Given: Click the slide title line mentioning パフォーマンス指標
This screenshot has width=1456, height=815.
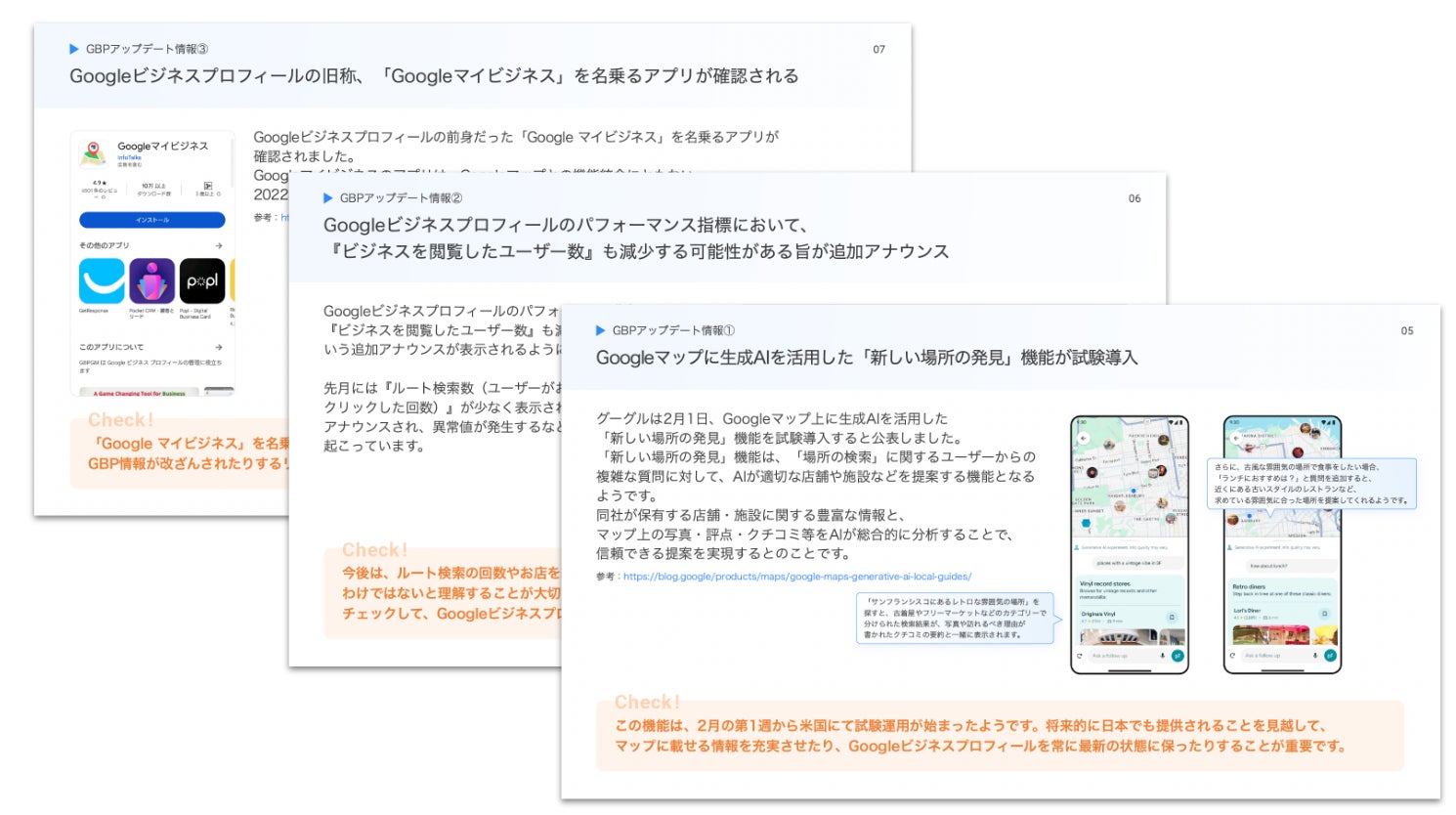Looking at the screenshot, I should (x=566, y=225).
